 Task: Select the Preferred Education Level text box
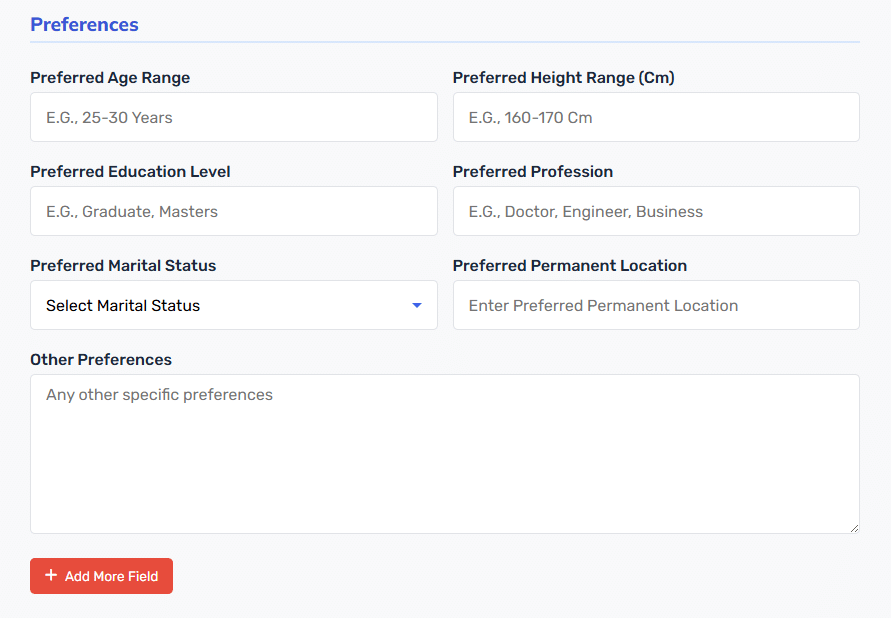pos(234,211)
